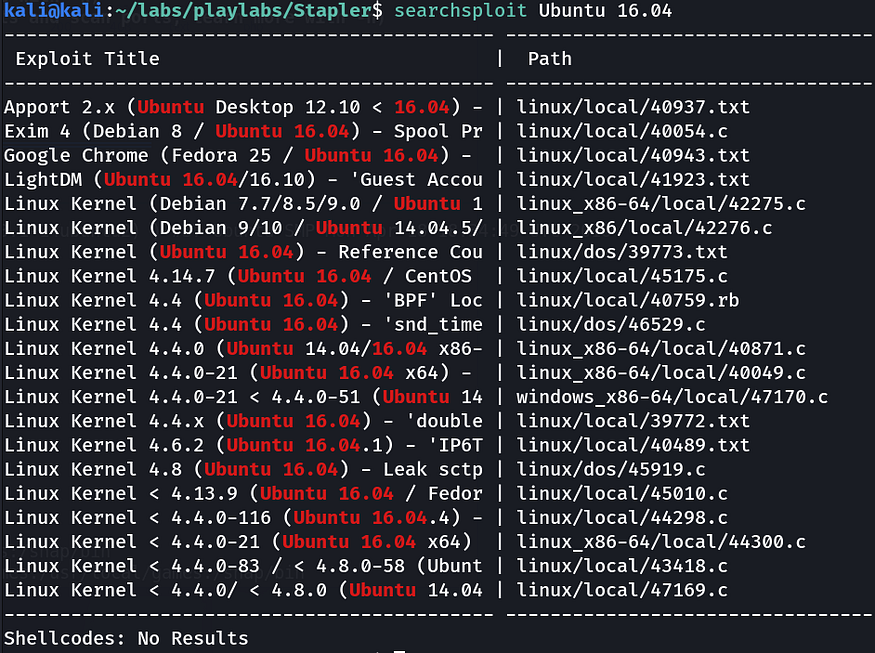
Task: Click the kali@kali prompt text
Action: pyautogui.click(x=54, y=11)
